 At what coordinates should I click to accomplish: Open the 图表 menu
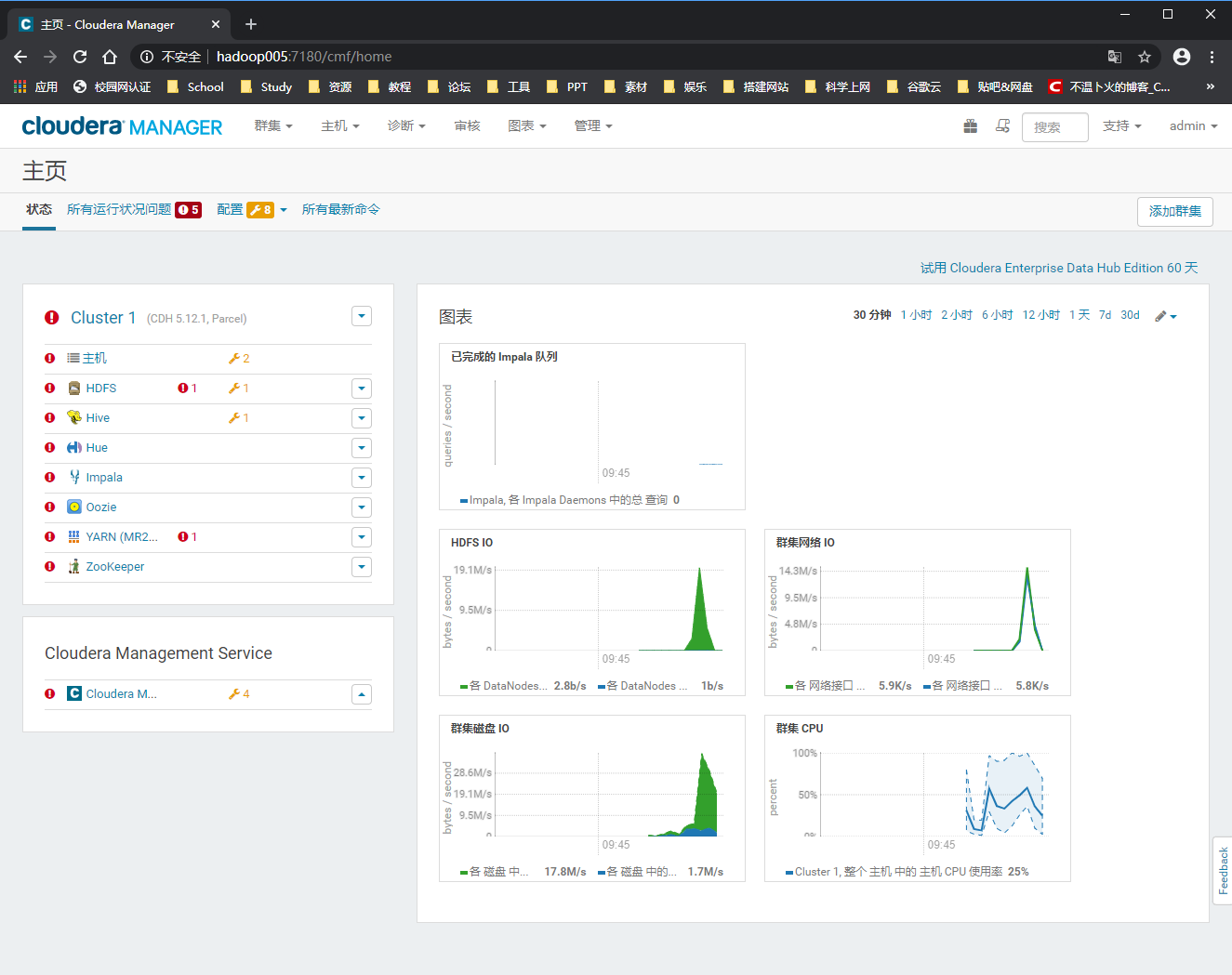527,126
